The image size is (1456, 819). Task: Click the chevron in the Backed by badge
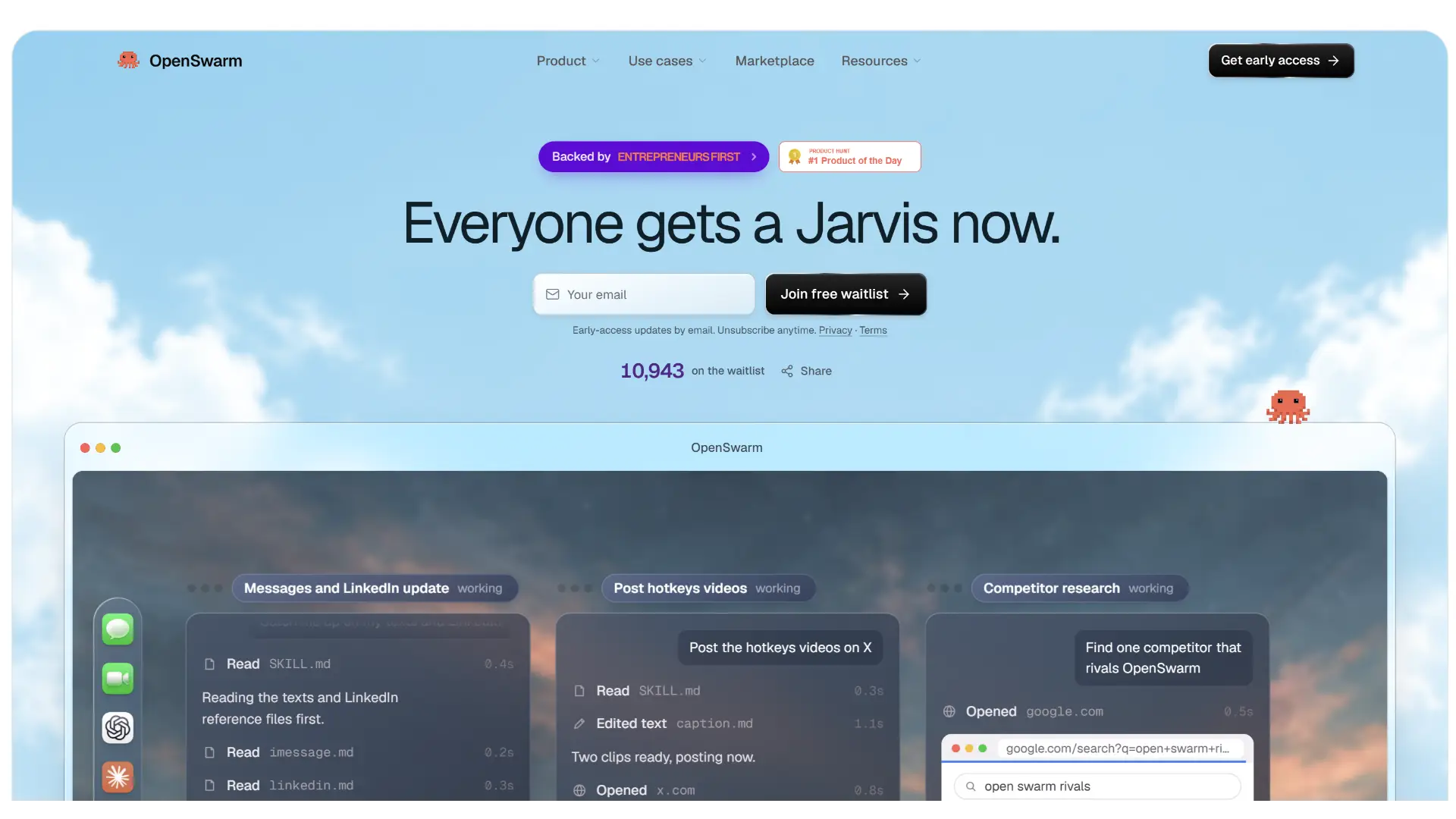[x=754, y=157]
